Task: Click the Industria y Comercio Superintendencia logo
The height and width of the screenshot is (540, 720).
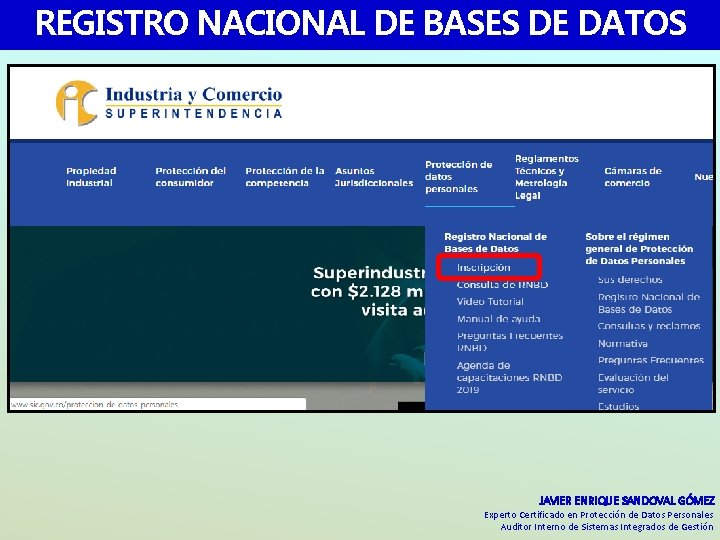Action: pos(169,103)
